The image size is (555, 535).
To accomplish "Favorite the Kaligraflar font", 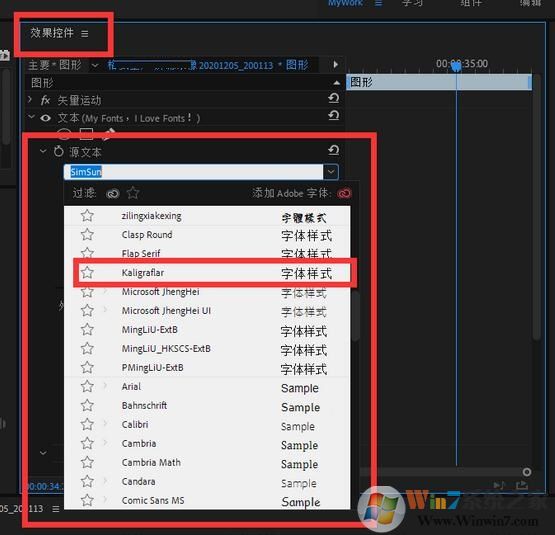I will point(87,272).
